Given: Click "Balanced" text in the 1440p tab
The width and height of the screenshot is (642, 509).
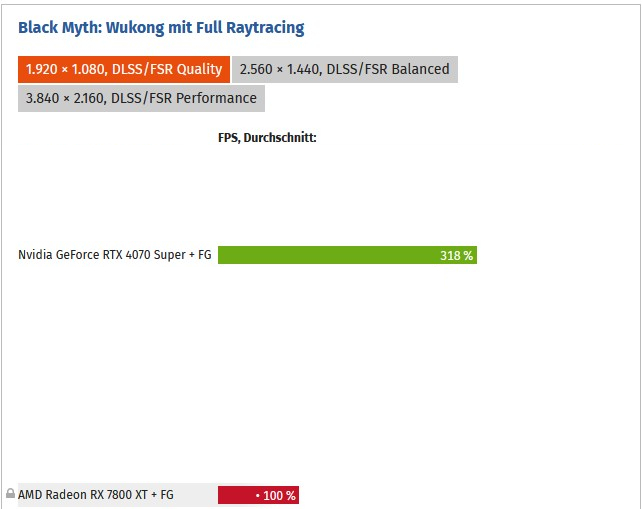Looking at the screenshot, I should pos(420,69).
